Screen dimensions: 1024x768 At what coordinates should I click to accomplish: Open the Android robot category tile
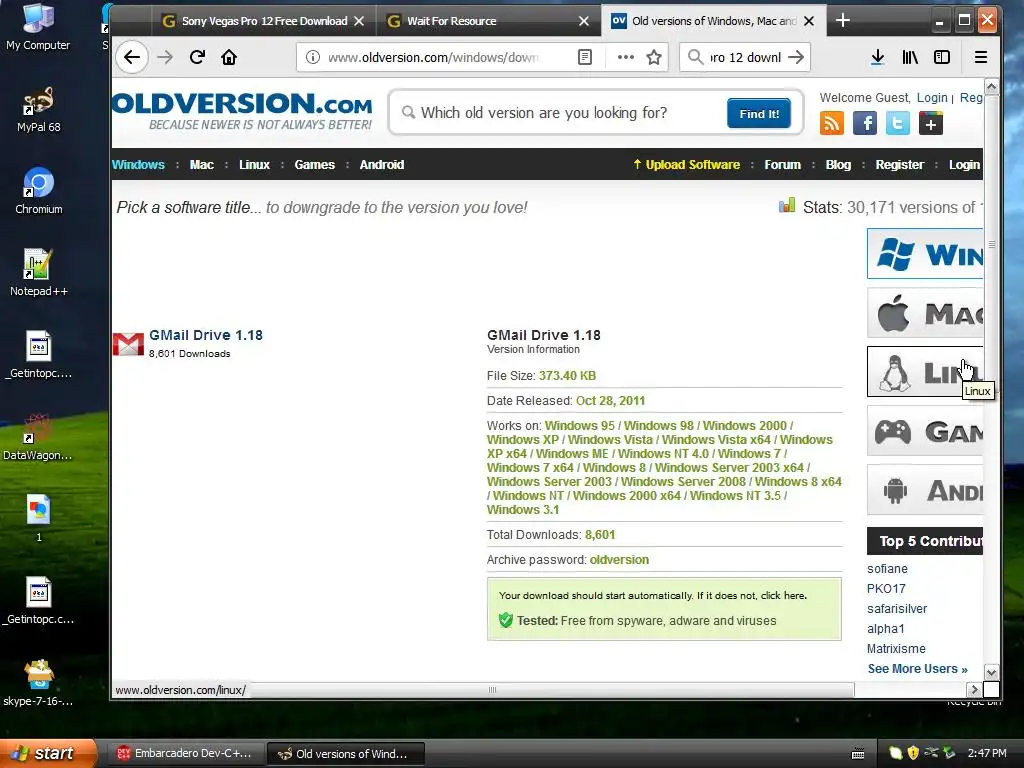click(x=925, y=490)
